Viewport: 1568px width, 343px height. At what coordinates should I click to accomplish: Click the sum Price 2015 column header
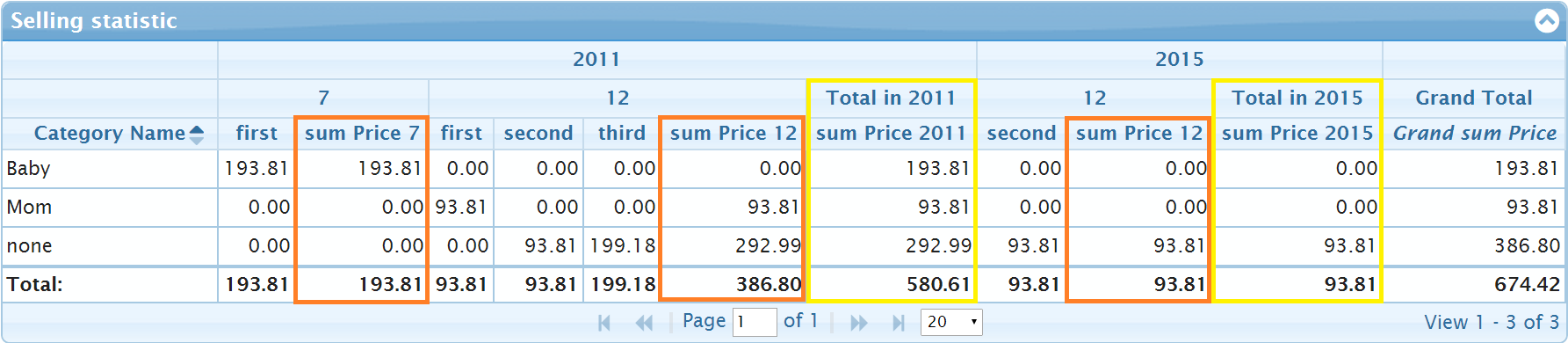pyautogui.click(x=1297, y=134)
